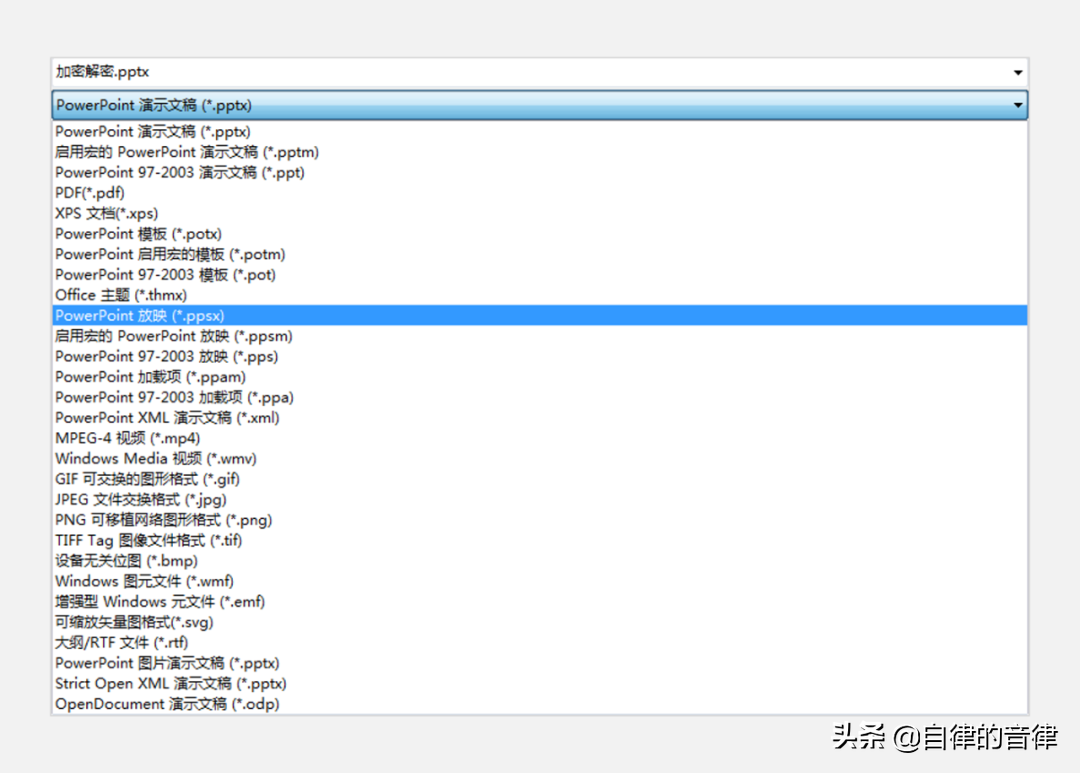Select JPEG 文件交换格式 (*.jpg)
1080x773 pixels.
[540, 499]
